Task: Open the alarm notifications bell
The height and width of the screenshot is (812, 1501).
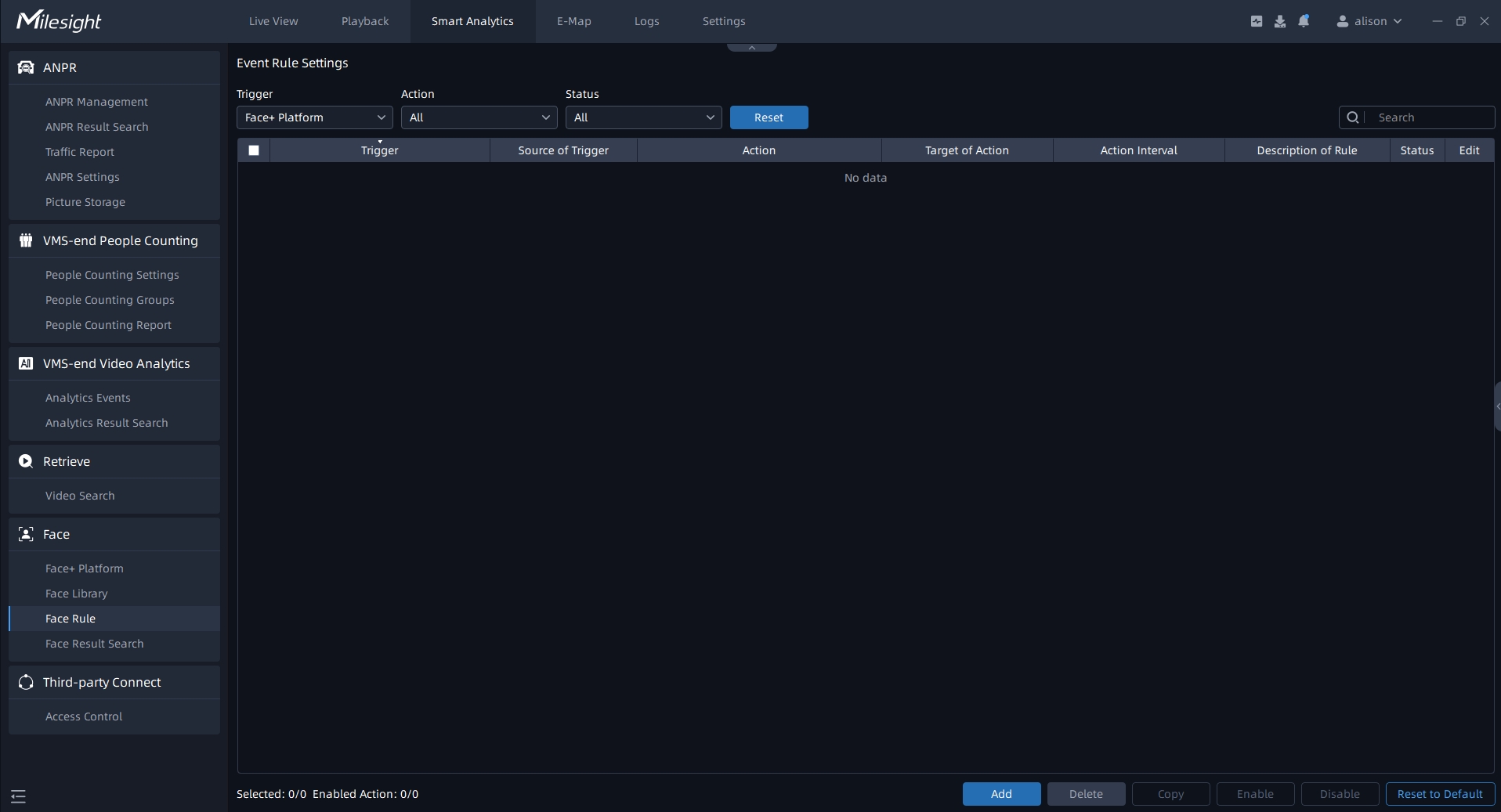Action: [1304, 21]
